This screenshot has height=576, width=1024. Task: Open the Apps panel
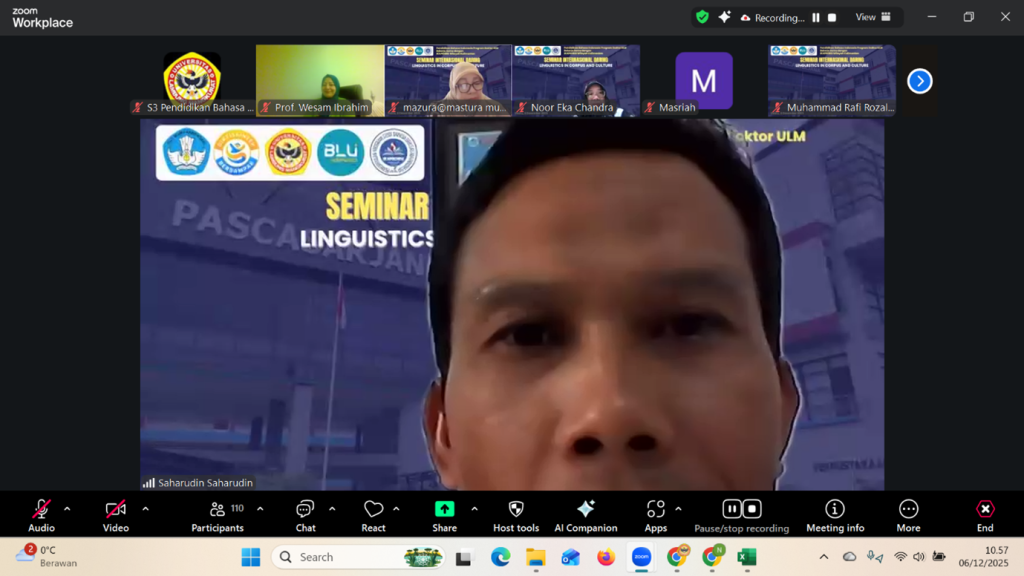pos(655,514)
